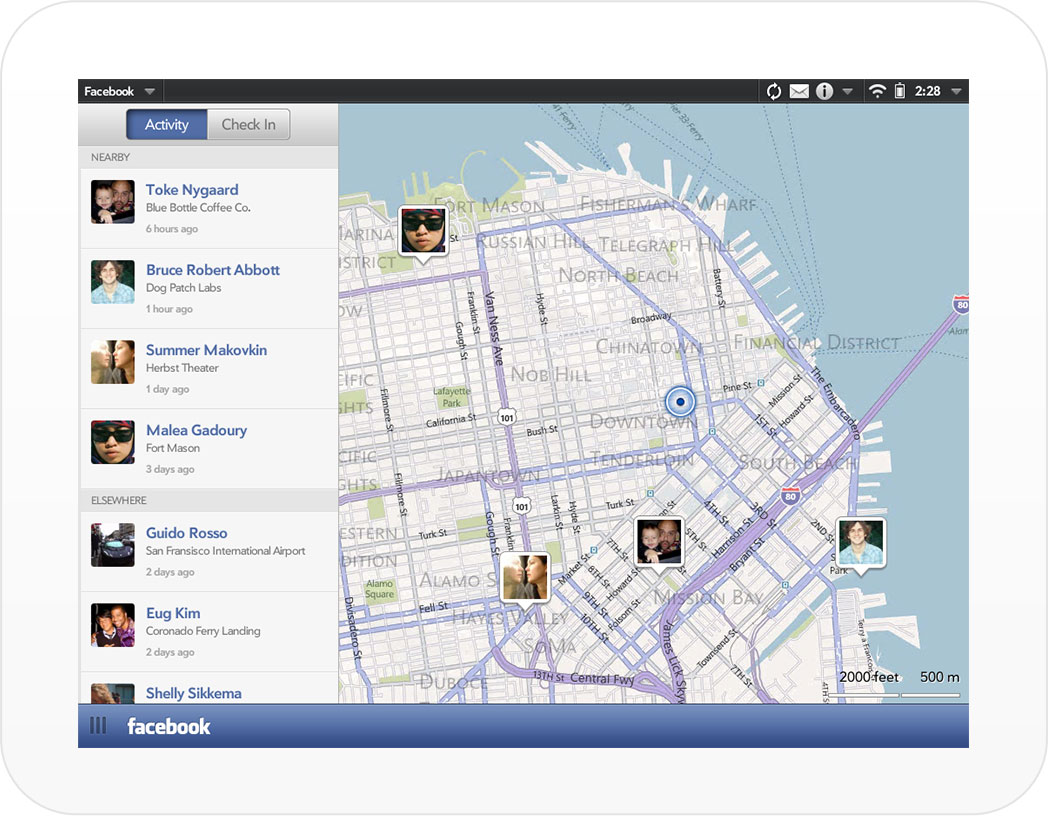Viewport: 1048px width, 816px height.
Task: Tap San Fransisco International Airport text
Action: tap(225, 551)
